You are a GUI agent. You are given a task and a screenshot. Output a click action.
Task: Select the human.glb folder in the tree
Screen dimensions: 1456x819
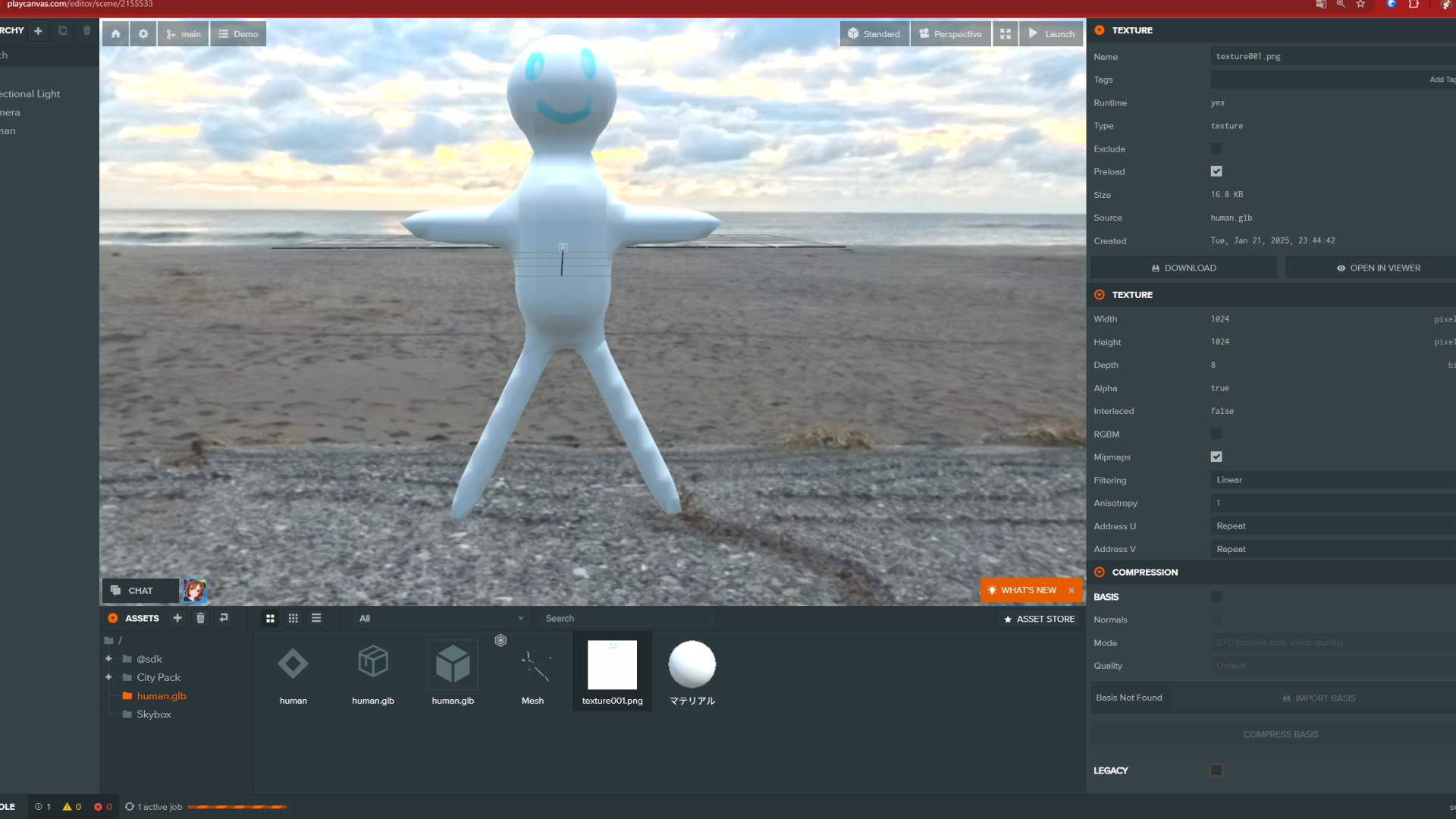pyautogui.click(x=154, y=696)
